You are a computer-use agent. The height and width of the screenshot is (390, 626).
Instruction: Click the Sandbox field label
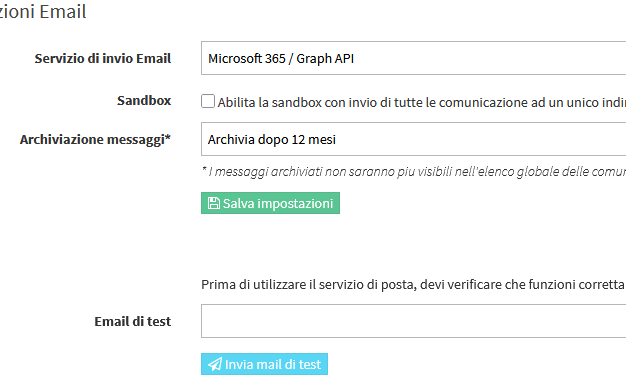[144, 101]
